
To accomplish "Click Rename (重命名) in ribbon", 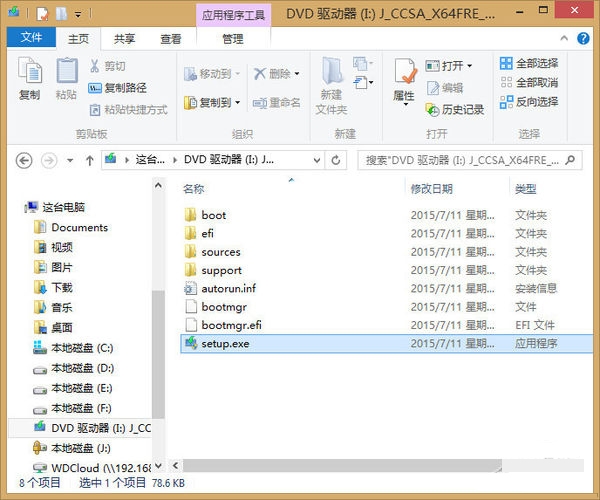I will click(276, 103).
